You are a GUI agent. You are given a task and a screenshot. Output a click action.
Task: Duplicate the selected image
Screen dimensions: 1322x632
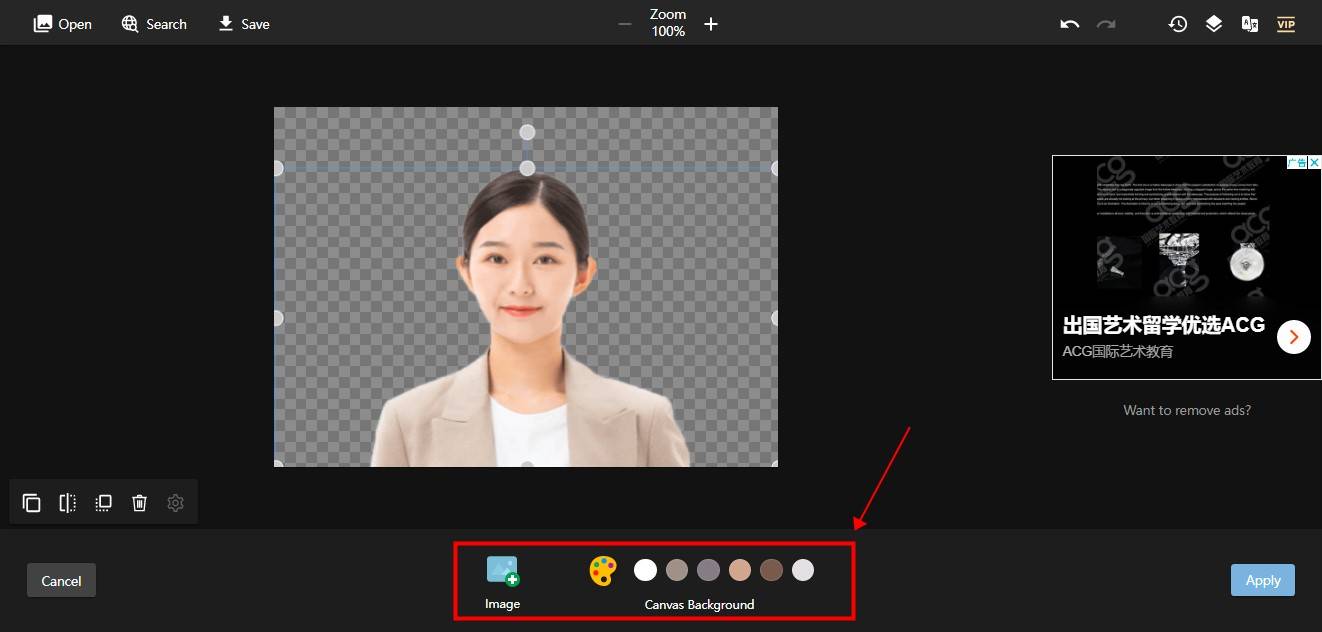[x=31, y=502]
